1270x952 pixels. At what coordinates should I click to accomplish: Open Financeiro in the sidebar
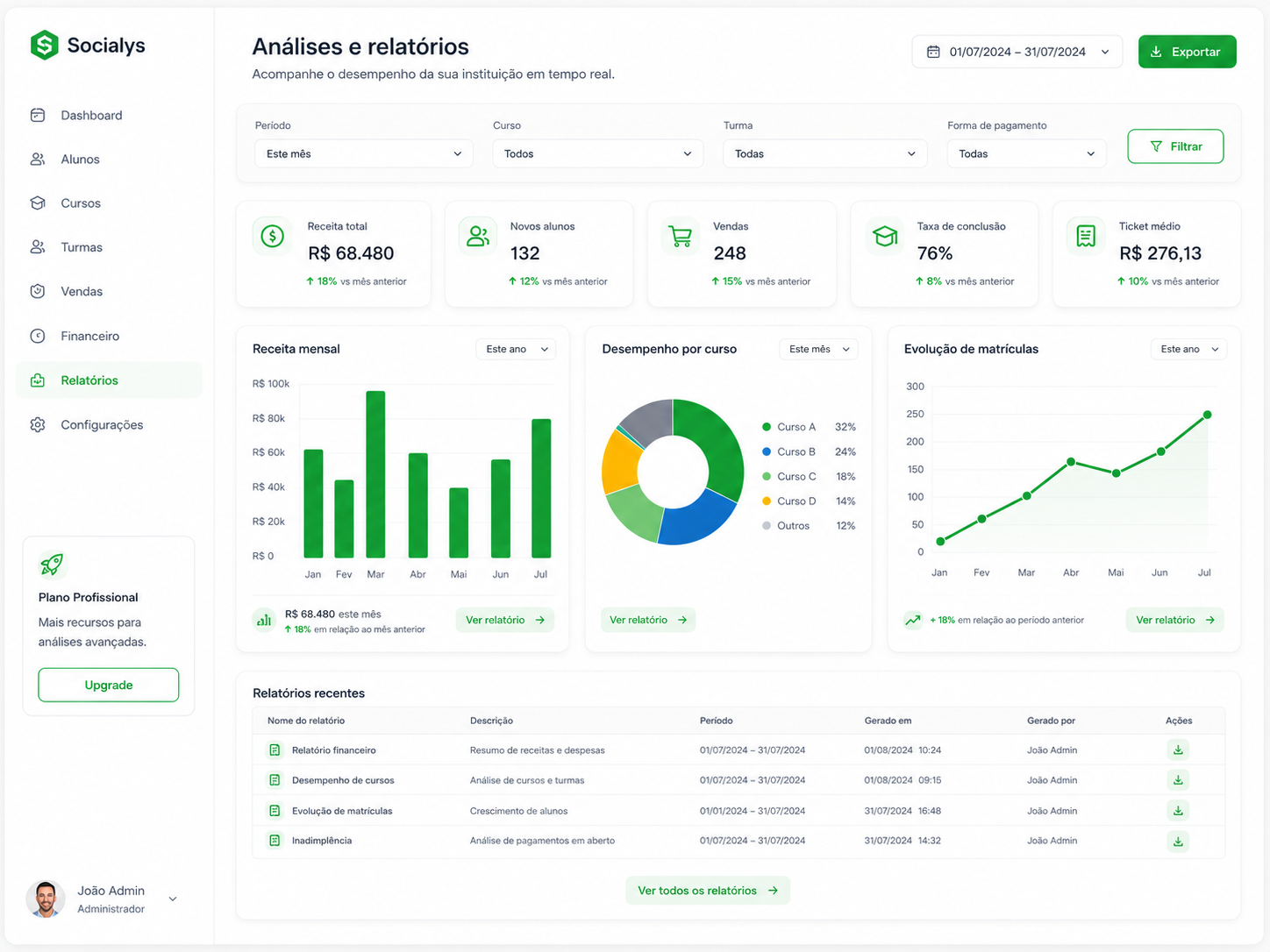(x=109, y=336)
